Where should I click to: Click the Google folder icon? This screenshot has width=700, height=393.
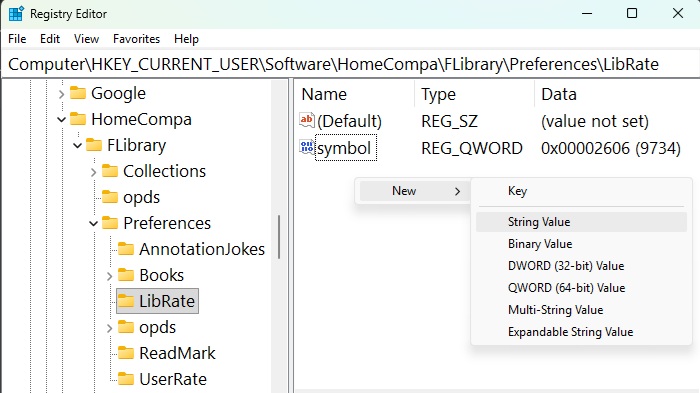(78, 93)
